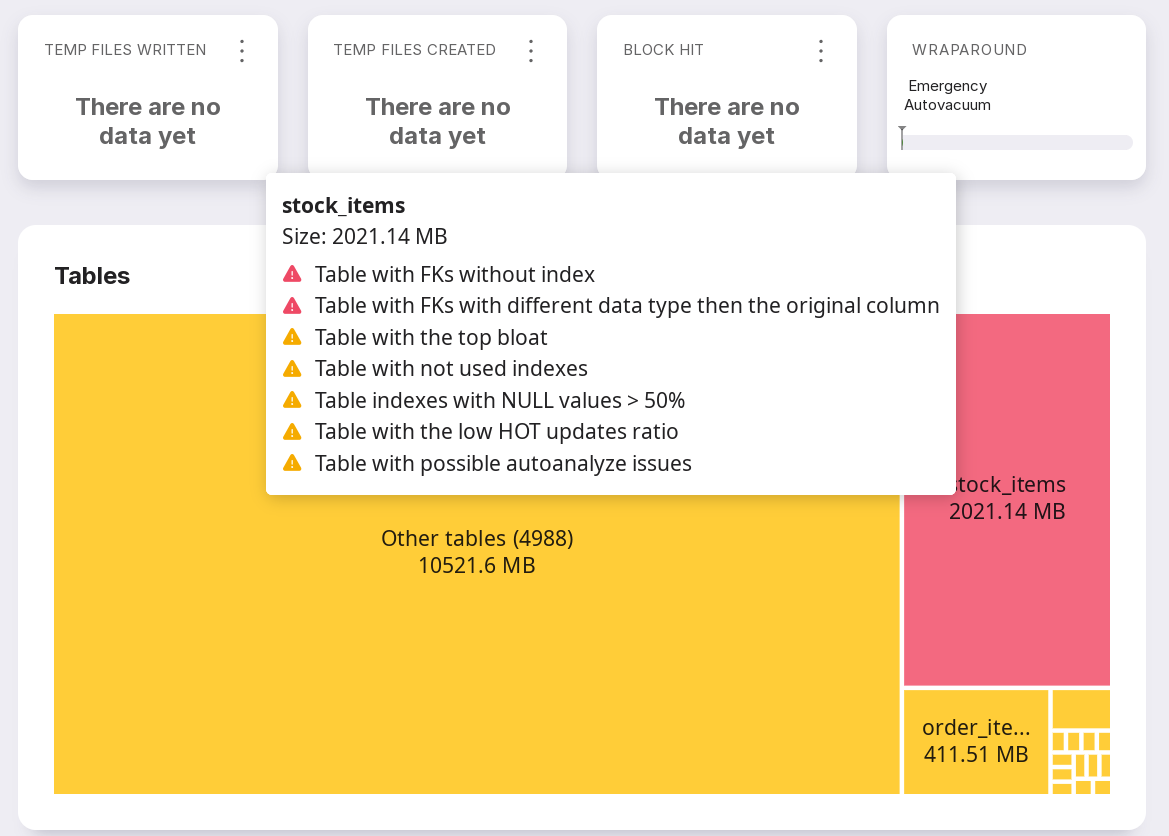Click 'Table with the top bloat' entry
1169x836 pixels.
(430, 337)
